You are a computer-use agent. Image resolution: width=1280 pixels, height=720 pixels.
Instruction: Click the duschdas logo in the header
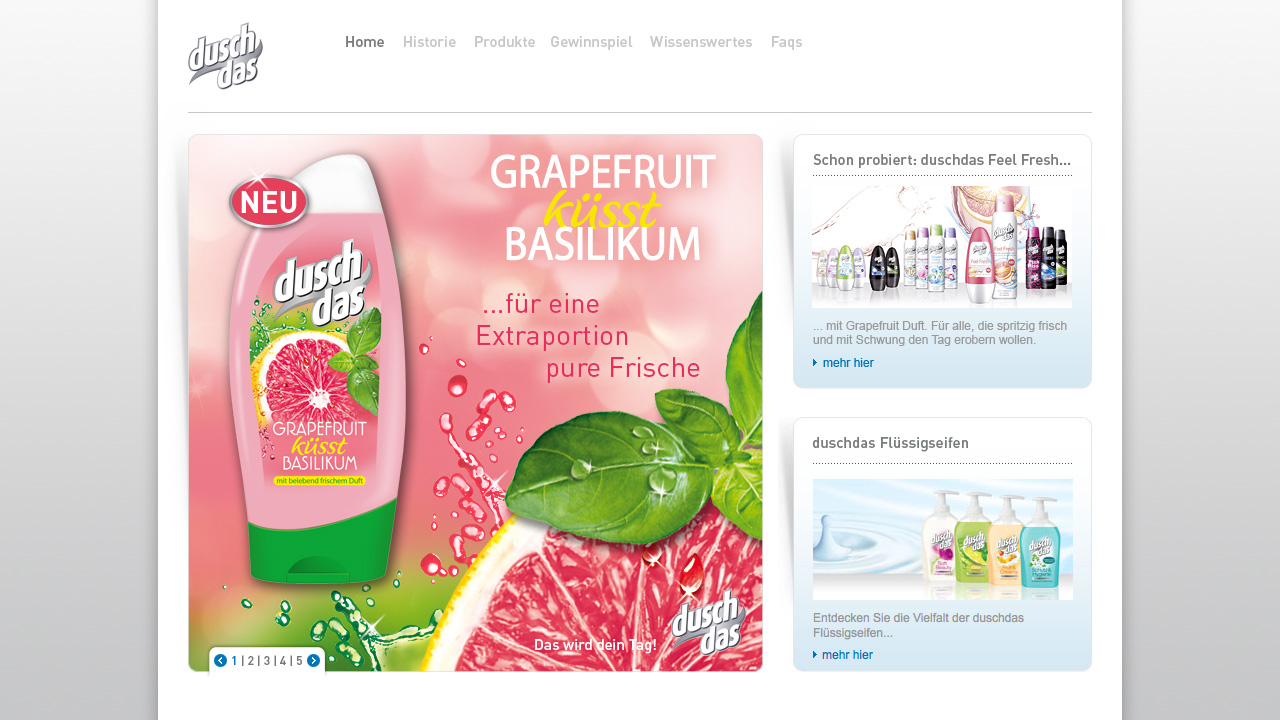coord(225,56)
